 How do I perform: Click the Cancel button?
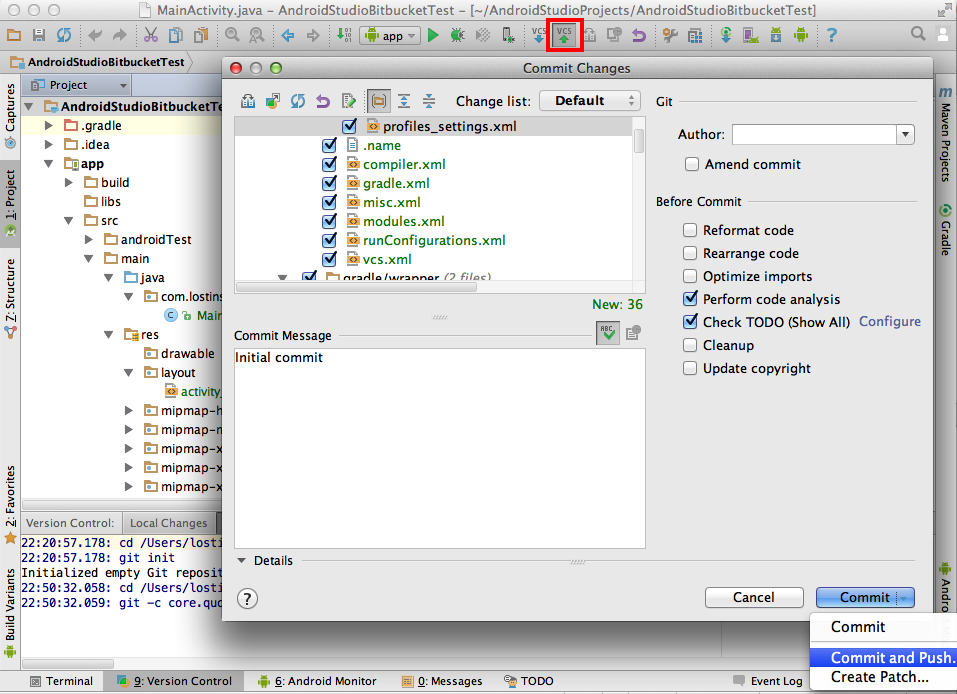[753, 597]
